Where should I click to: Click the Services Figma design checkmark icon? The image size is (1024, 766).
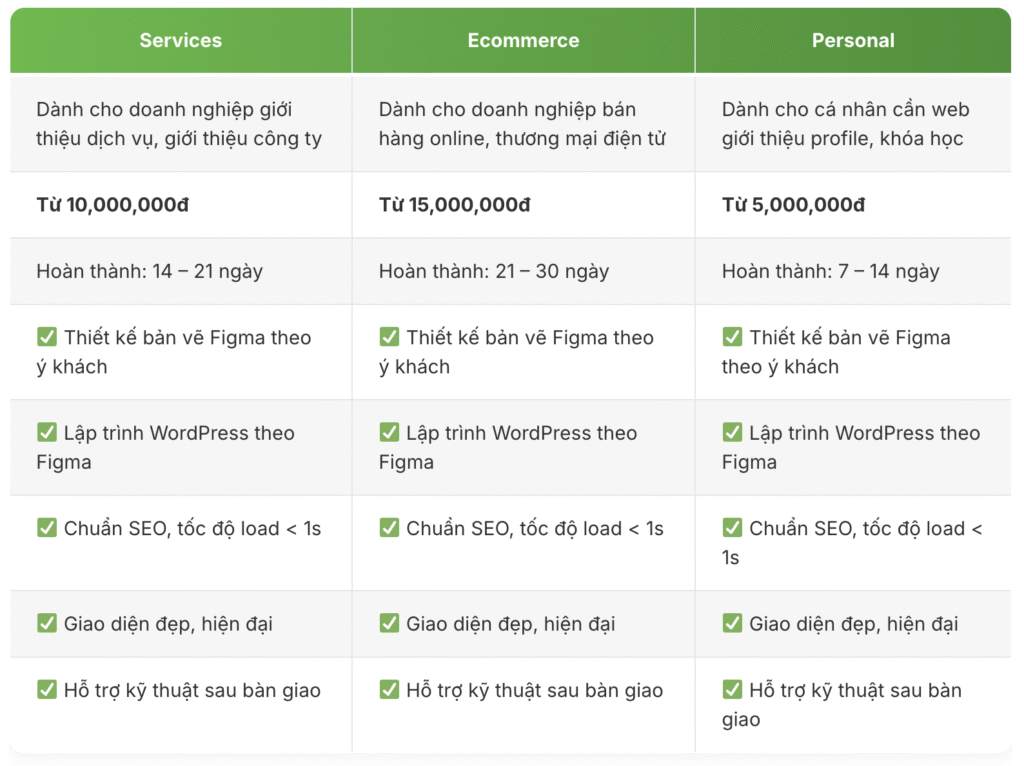pyautogui.click(x=47, y=337)
